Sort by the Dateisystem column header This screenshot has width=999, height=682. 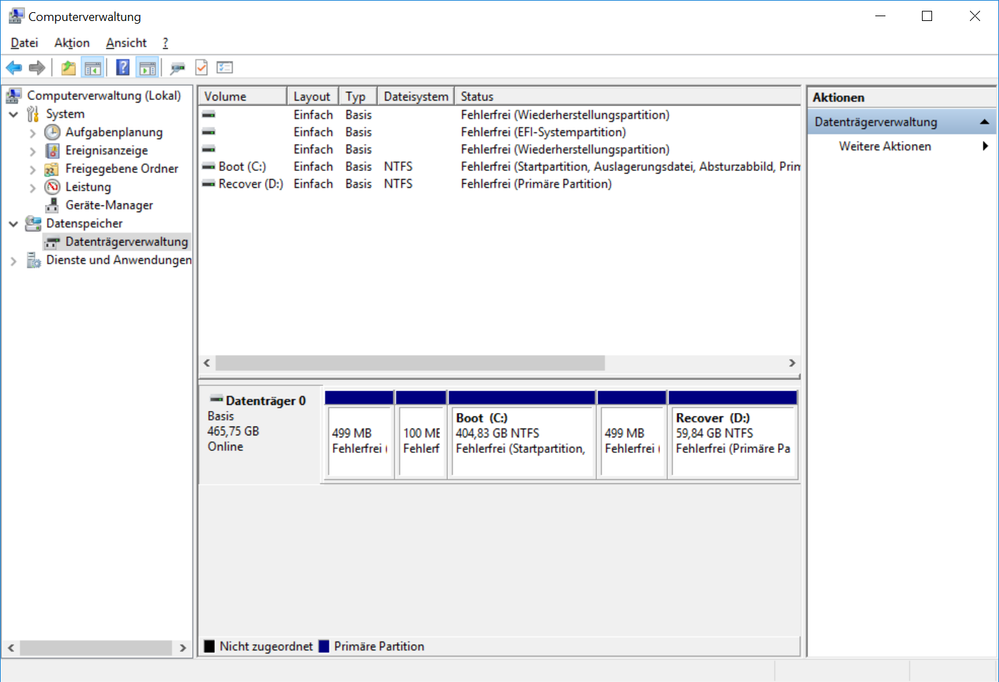point(415,97)
